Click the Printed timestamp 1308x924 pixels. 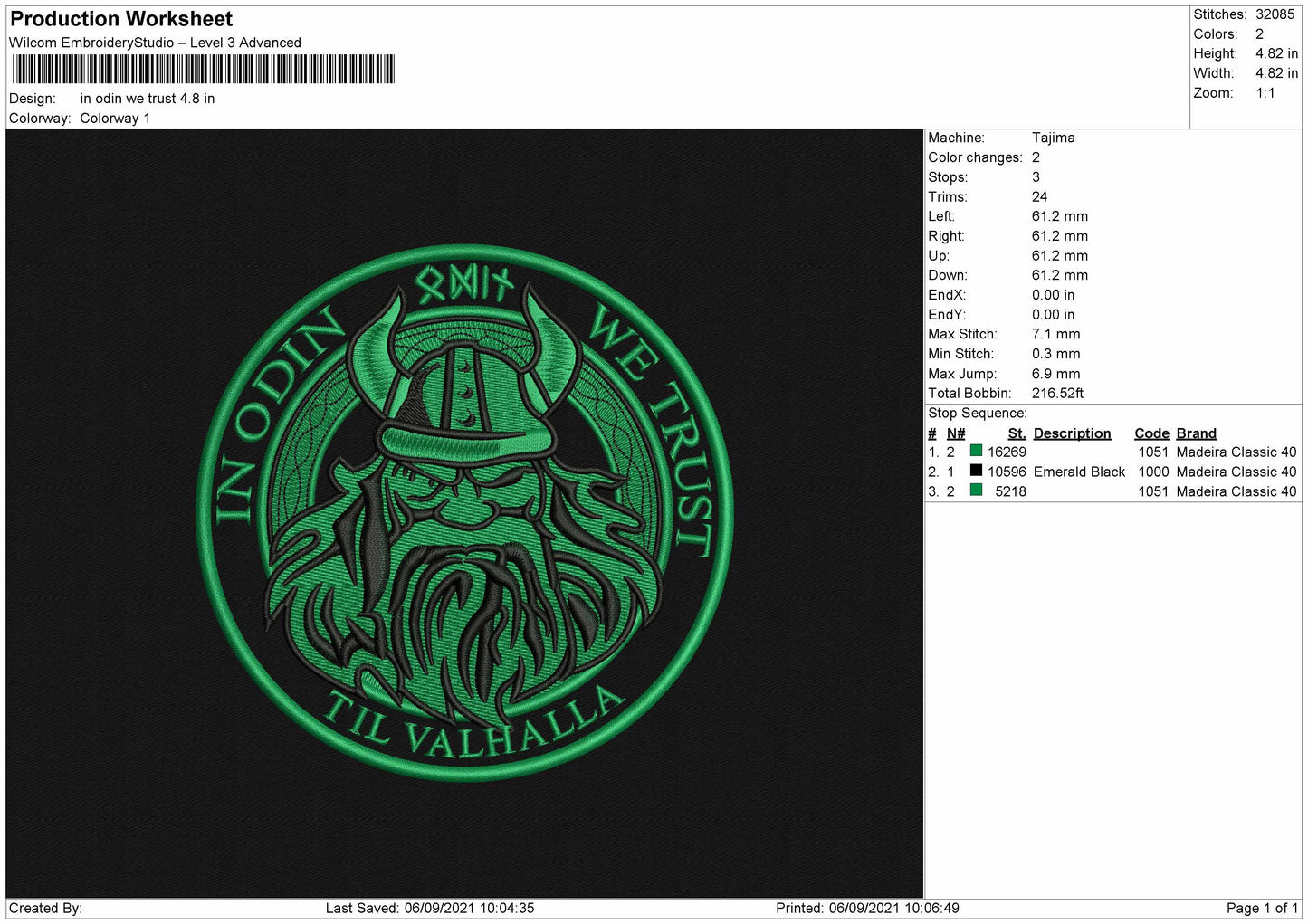point(867,909)
